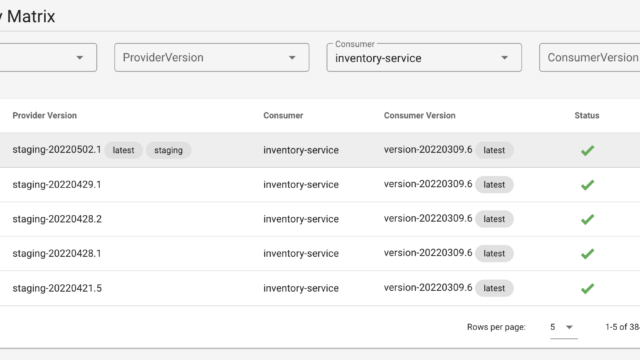This screenshot has width=640, height=360.
Task: Open the ConsumerVersion dropdown field
Action: (589, 58)
